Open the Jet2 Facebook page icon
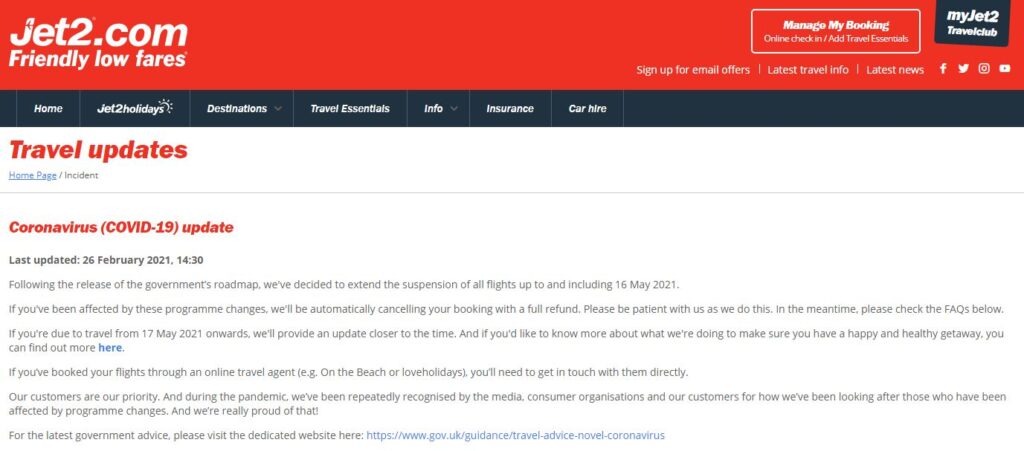Image resolution: width=1024 pixels, height=451 pixels. (x=942, y=69)
